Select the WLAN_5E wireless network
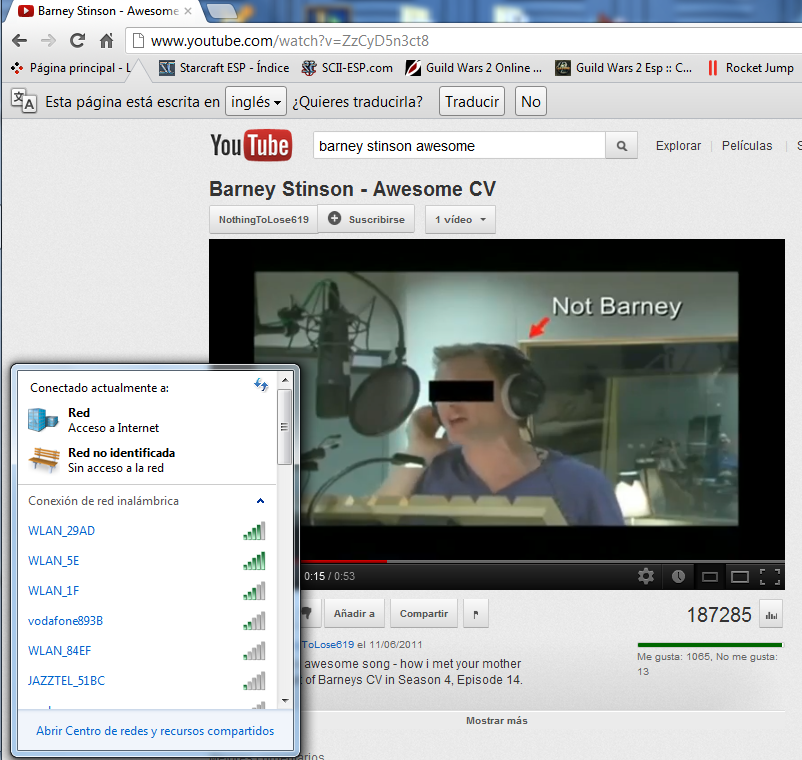 point(147,561)
